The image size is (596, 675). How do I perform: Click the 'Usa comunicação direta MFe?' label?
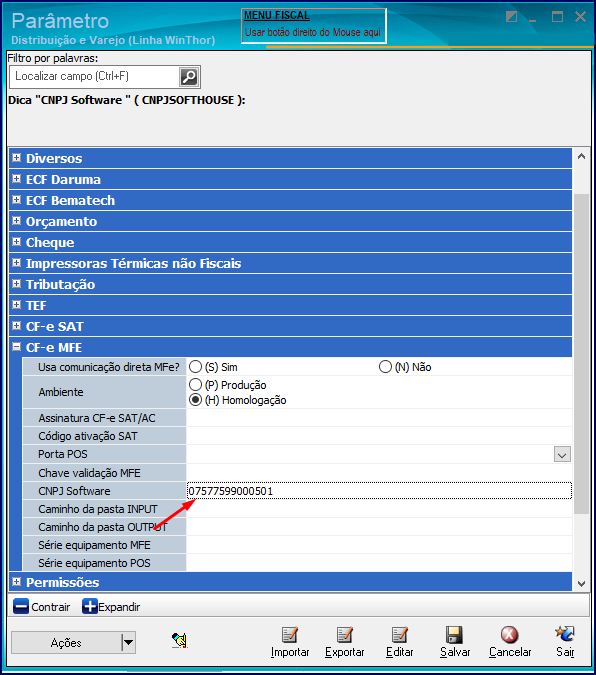coord(109,367)
